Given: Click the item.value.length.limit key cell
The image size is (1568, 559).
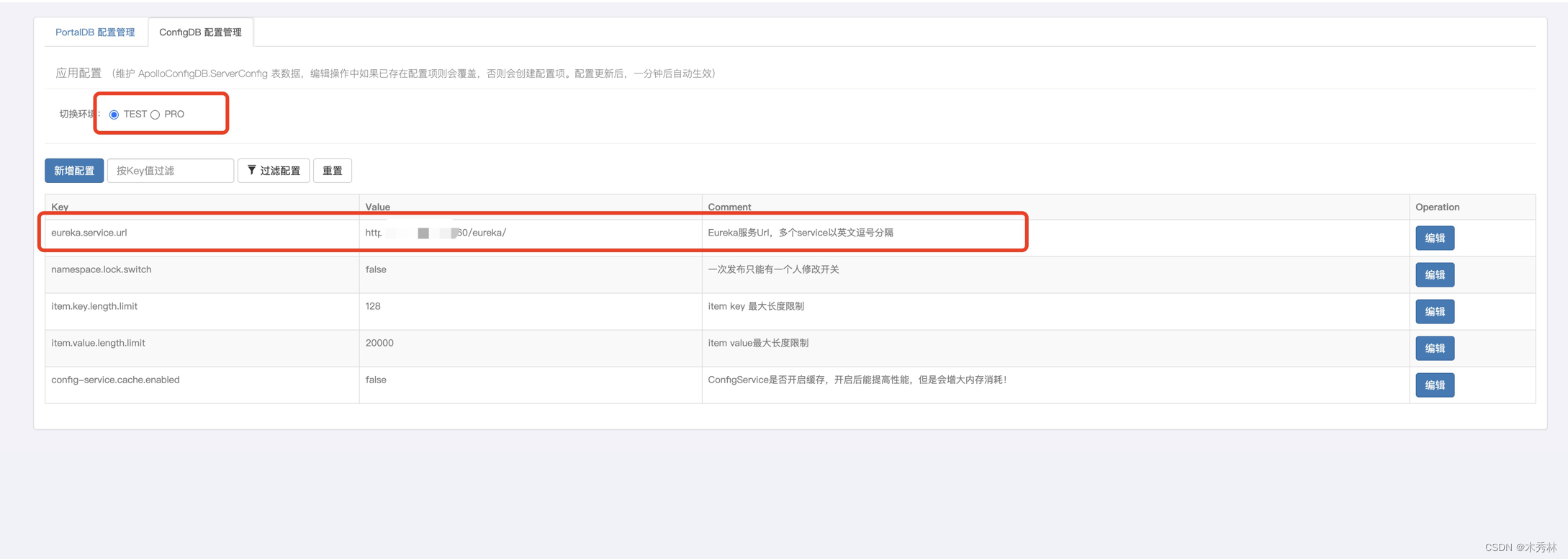Looking at the screenshot, I should pyautogui.click(x=202, y=348).
